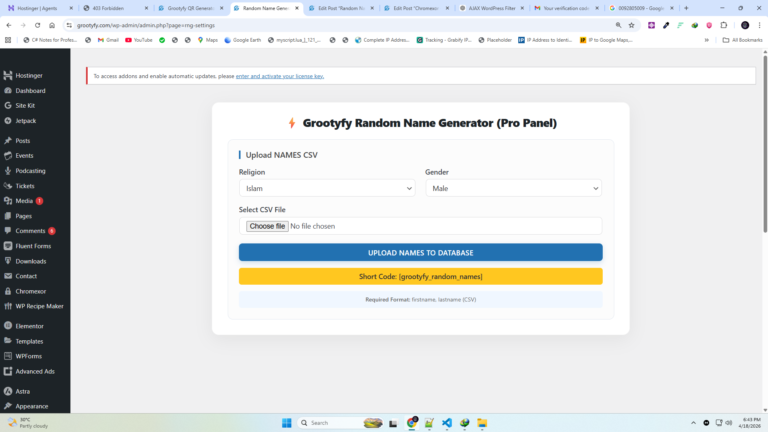Open the Comments menu item
Image resolution: width=768 pixels, height=432 pixels.
click(x=30, y=231)
